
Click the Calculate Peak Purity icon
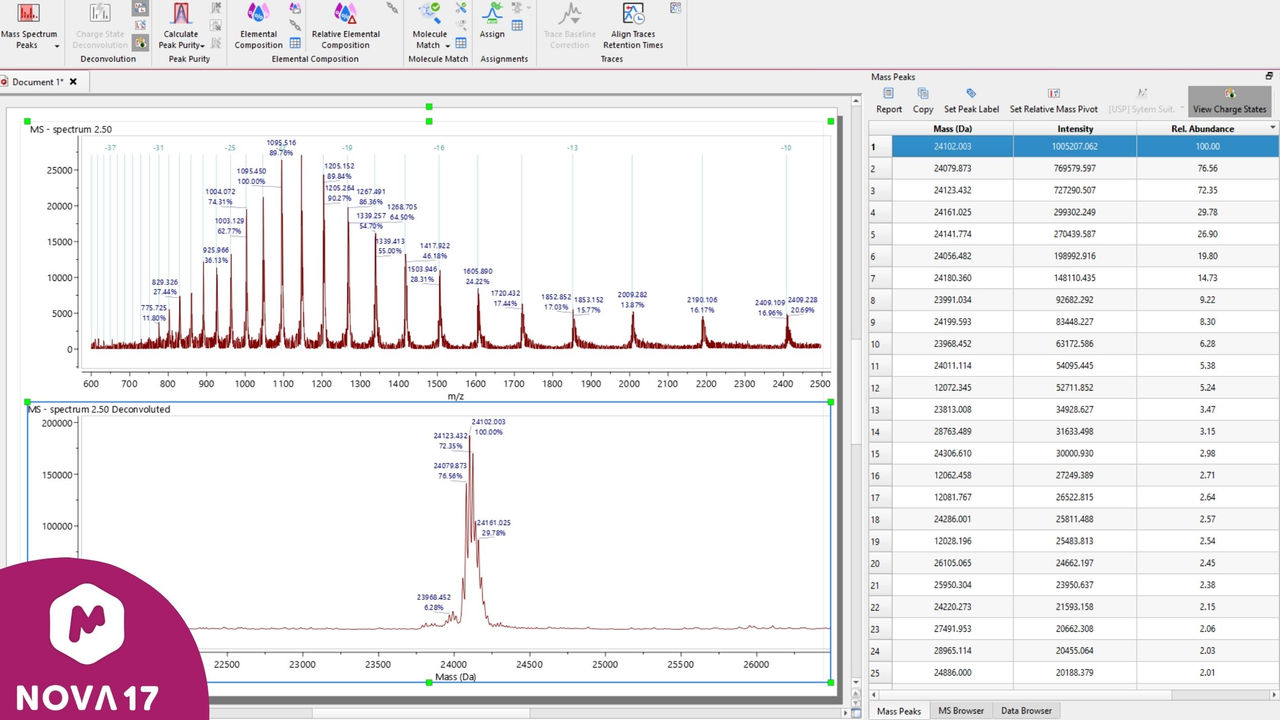(x=181, y=14)
